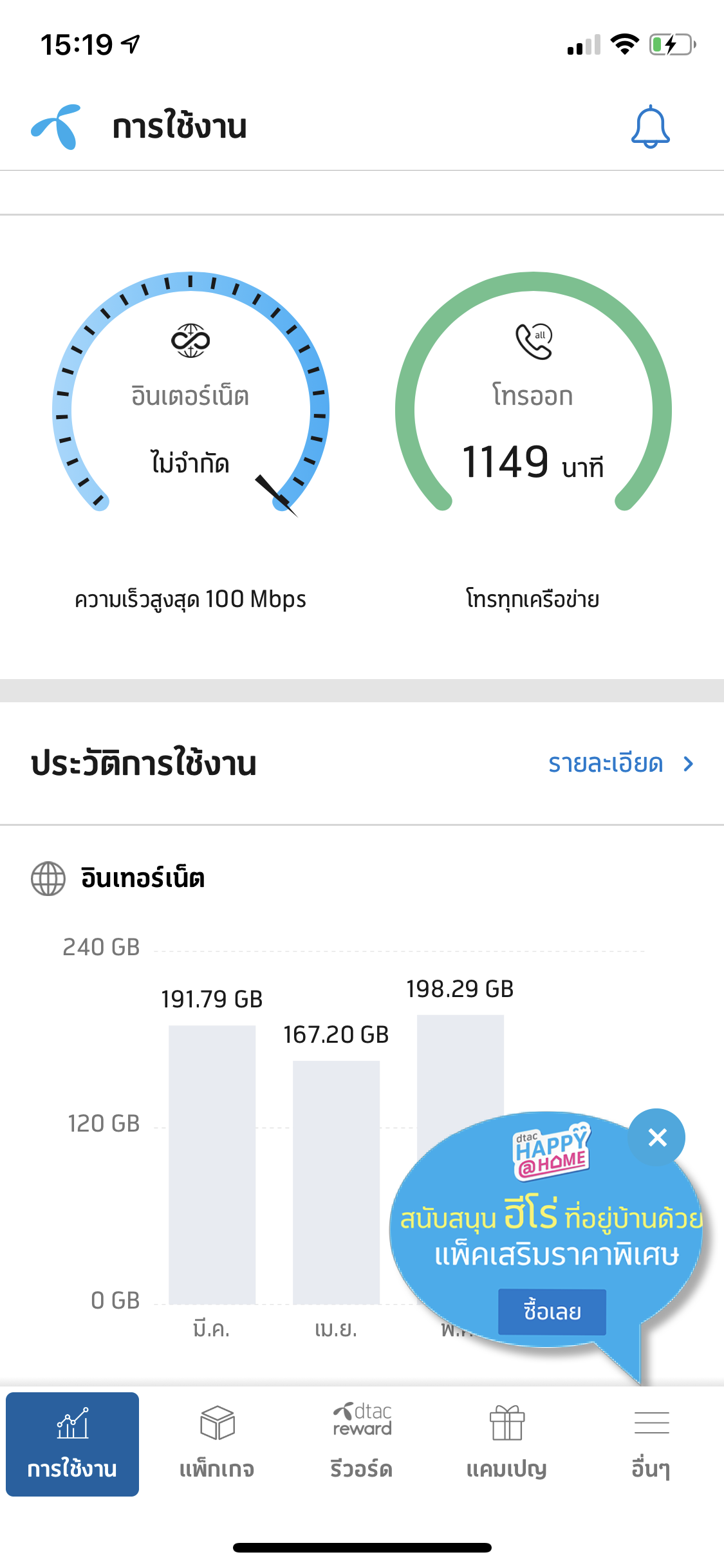Open รายละเอียด usage details link
The width and height of the screenshot is (724, 1568).
coord(606,763)
